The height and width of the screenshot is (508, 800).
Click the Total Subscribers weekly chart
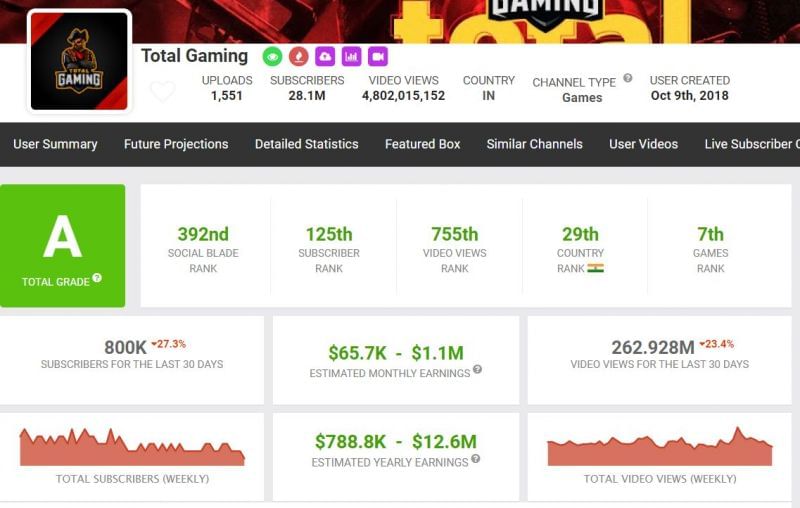pos(132,447)
